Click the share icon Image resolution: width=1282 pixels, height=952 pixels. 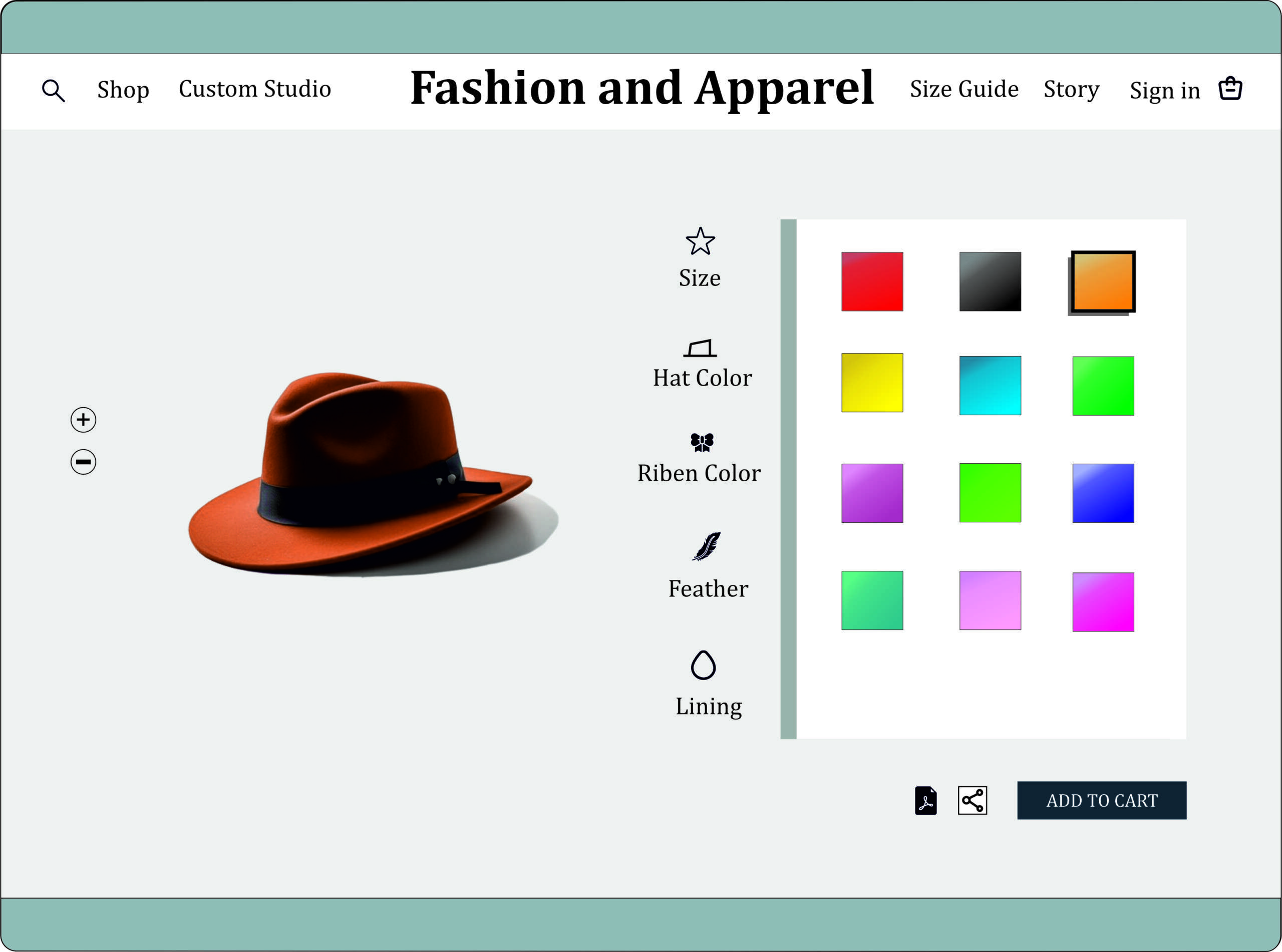[x=972, y=800]
